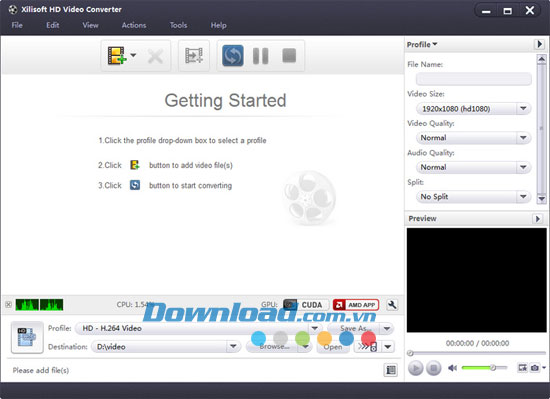Open the Video Size 1920x1080 dropdown
The width and height of the screenshot is (550, 399).
click(474, 109)
